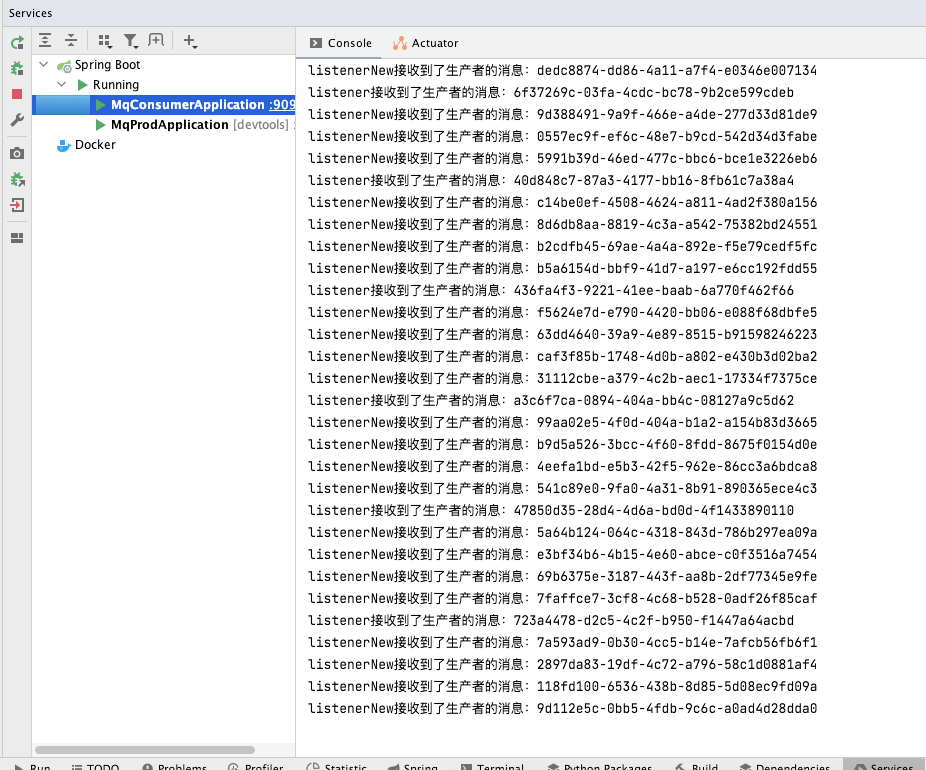Rerun the service in debug mode
Viewport: 926px width, 770px height.
[17, 68]
